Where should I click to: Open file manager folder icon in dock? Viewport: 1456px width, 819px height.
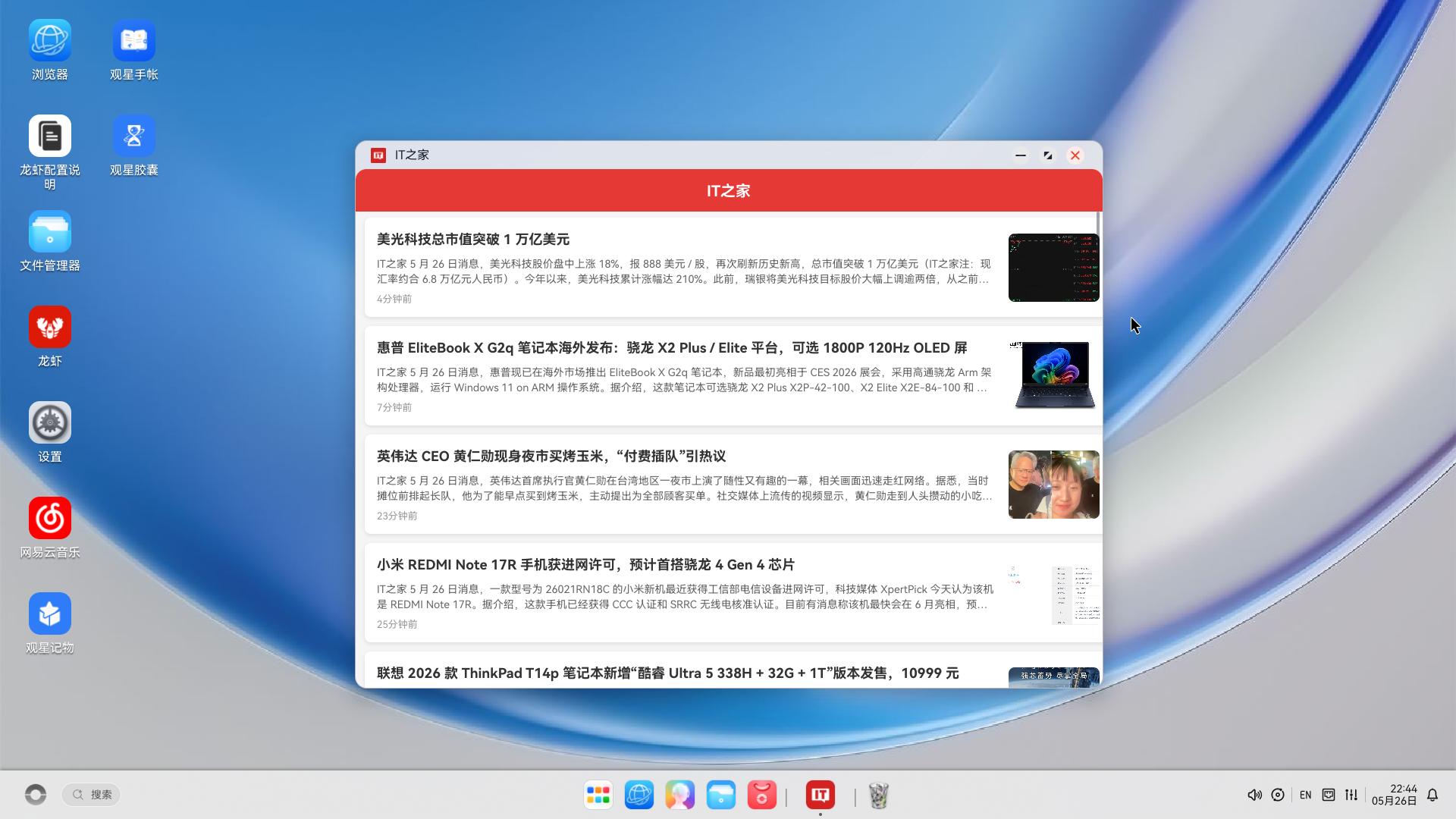pyautogui.click(x=721, y=795)
